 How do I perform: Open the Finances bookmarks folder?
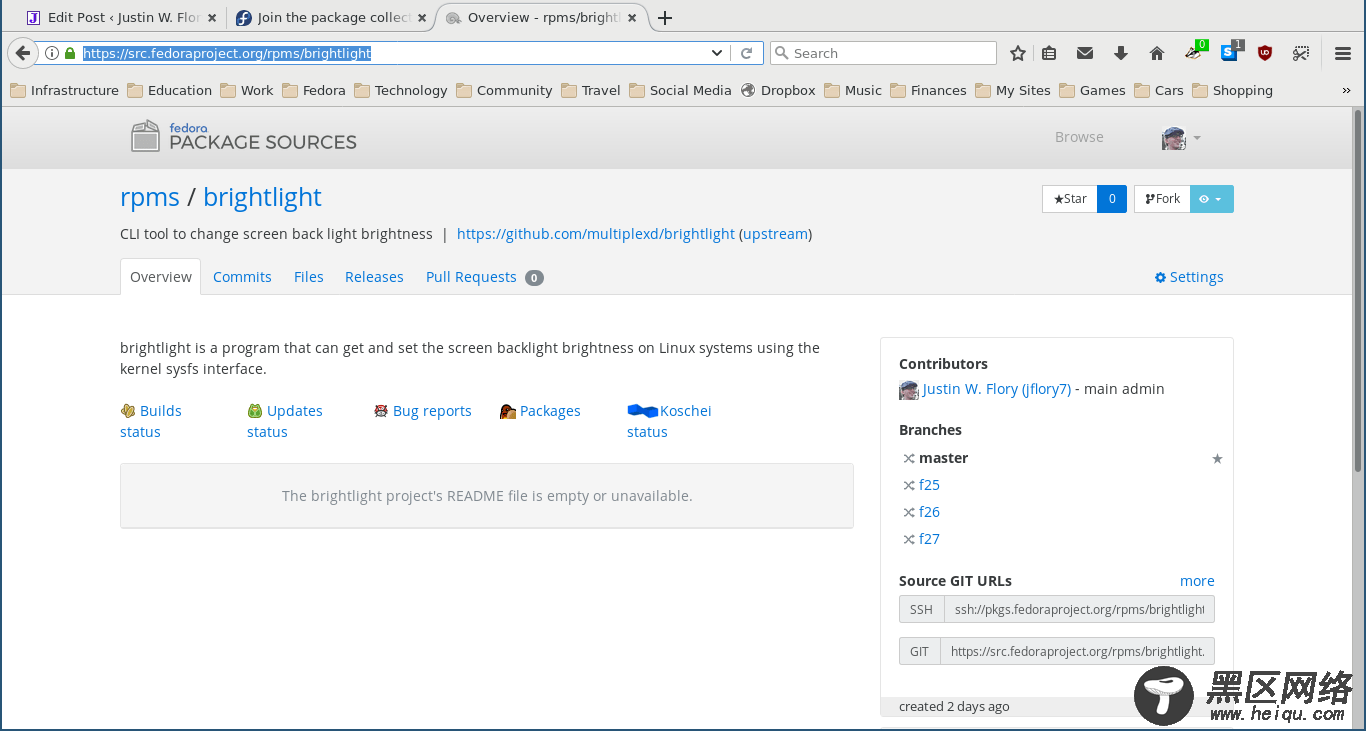coord(928,90)
